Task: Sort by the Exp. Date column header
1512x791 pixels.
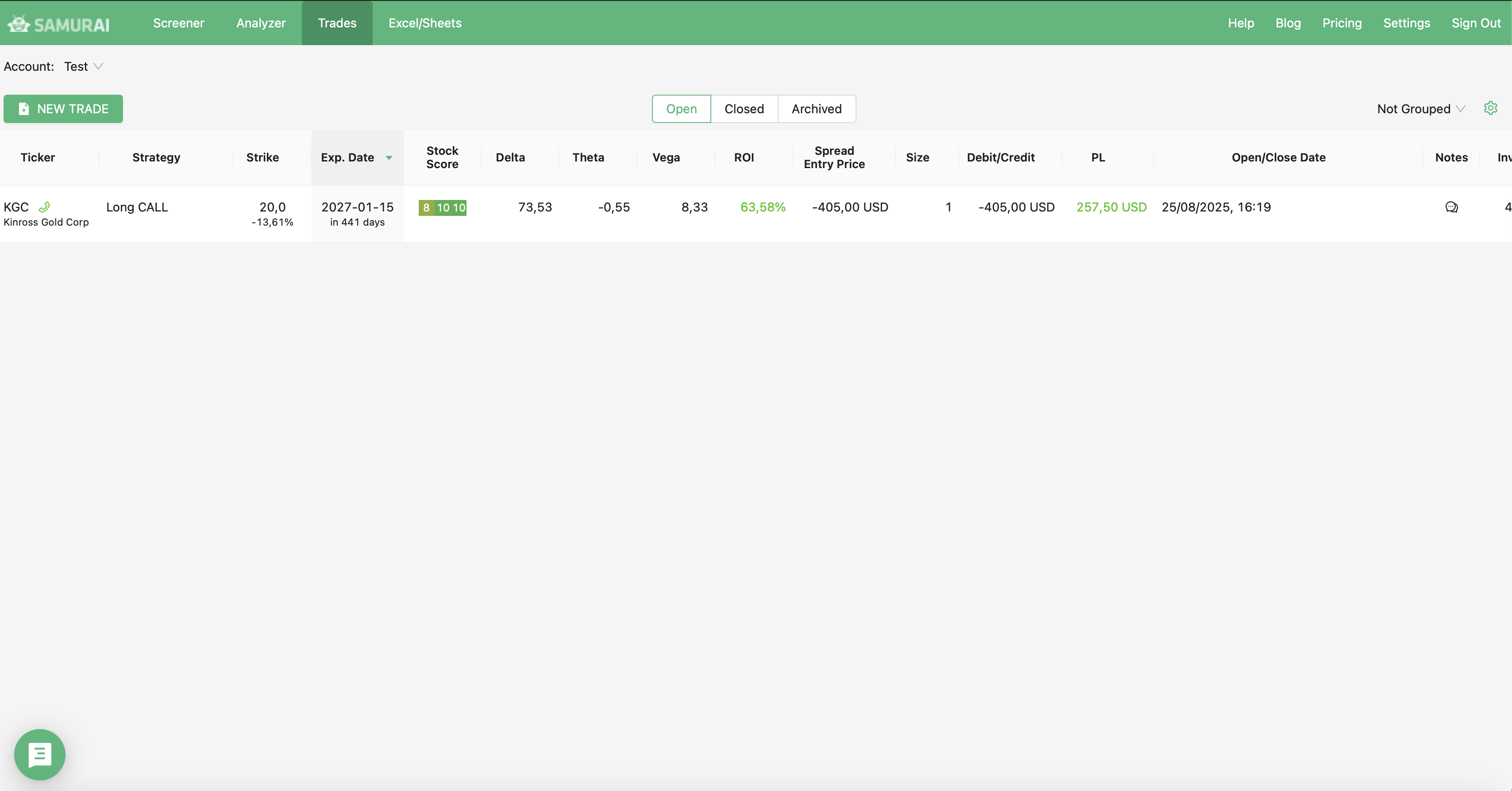Action: tap(347, 157)
